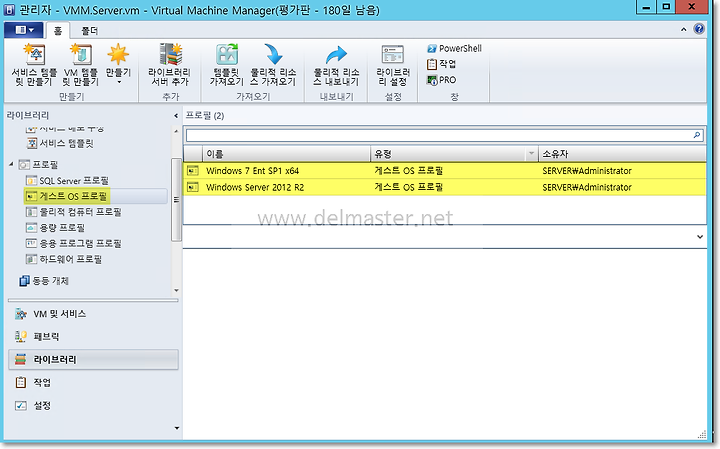Launch PowerShell from ribbon
The height and width of the screenshot is (449, 720).
click(x=455, y=48)
